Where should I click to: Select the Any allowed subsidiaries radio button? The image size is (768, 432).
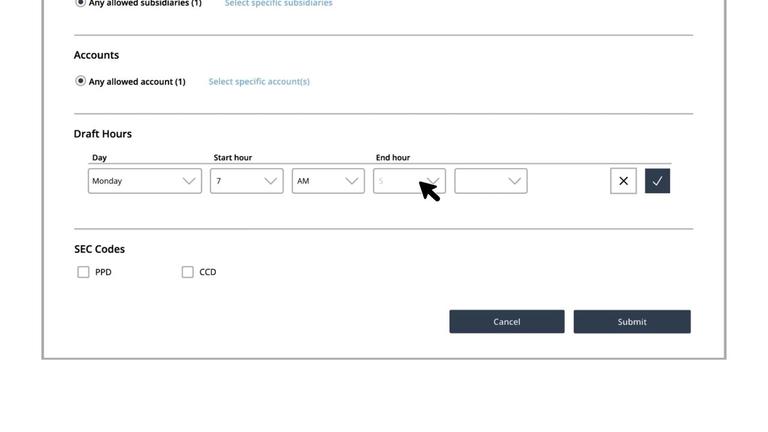point(81,3)
